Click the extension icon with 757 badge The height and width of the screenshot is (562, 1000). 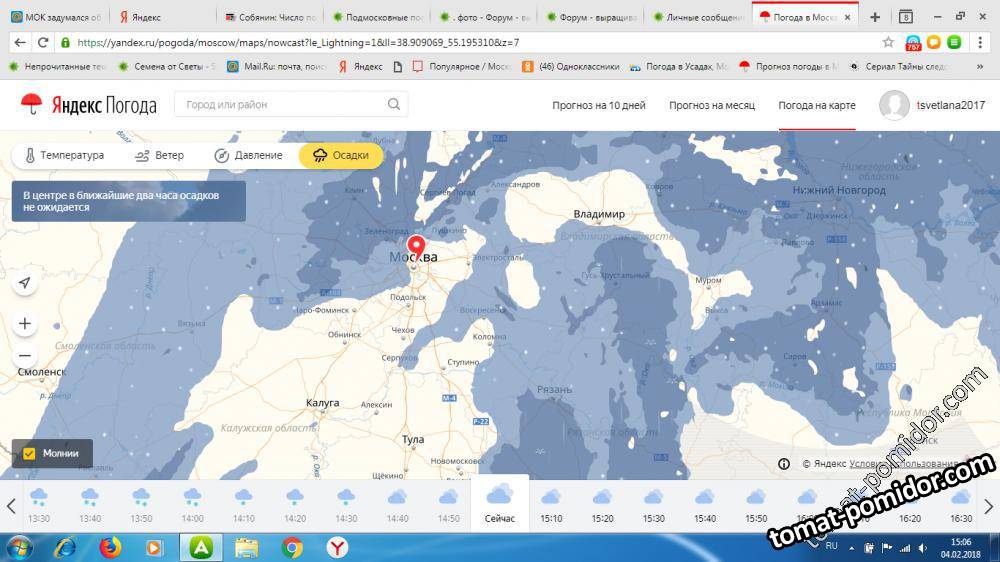pyautogui.click(x=913, y=43)
